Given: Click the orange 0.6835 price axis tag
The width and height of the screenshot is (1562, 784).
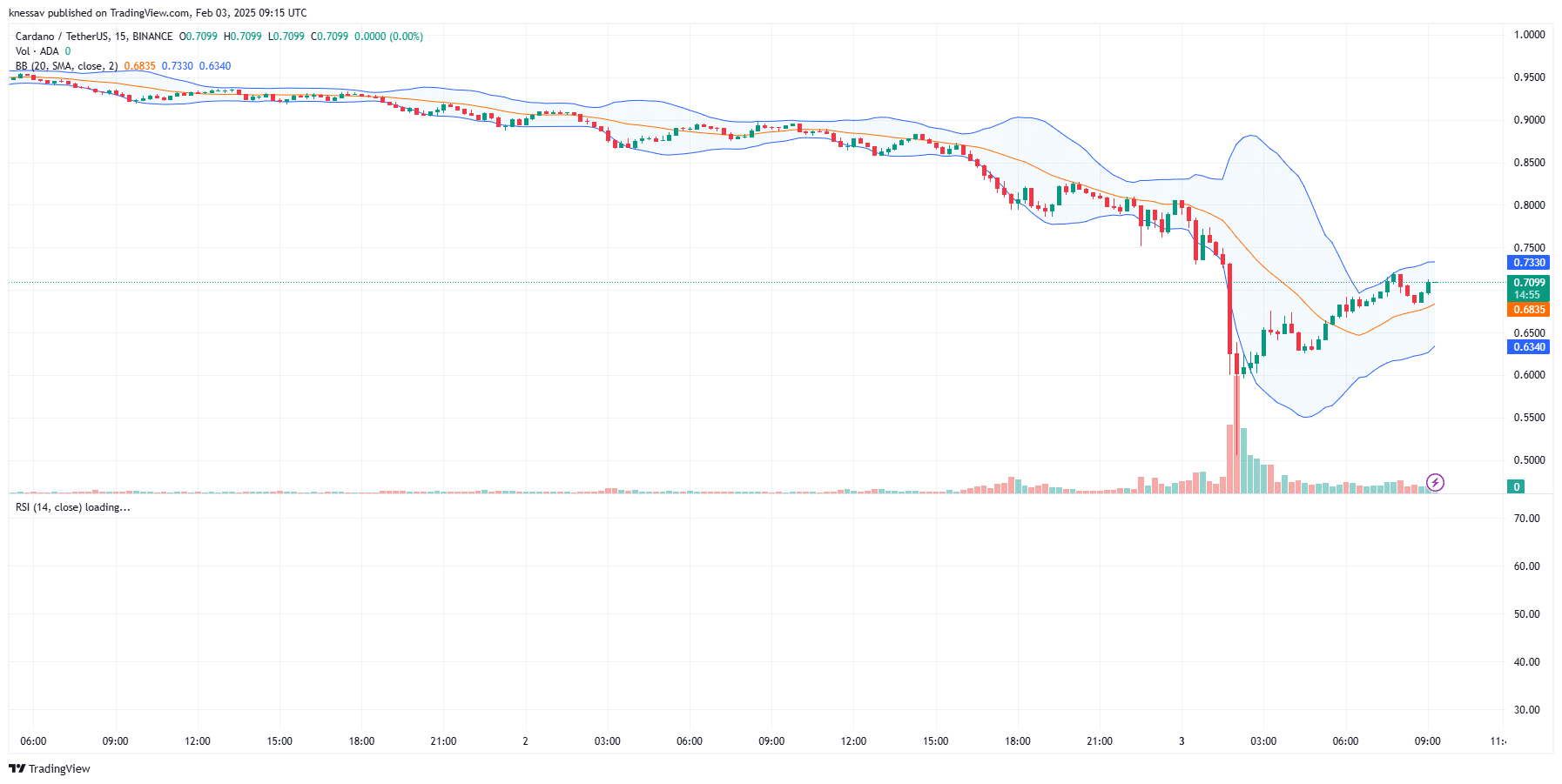Looking at the screenshot, I should pos(1528,310).
